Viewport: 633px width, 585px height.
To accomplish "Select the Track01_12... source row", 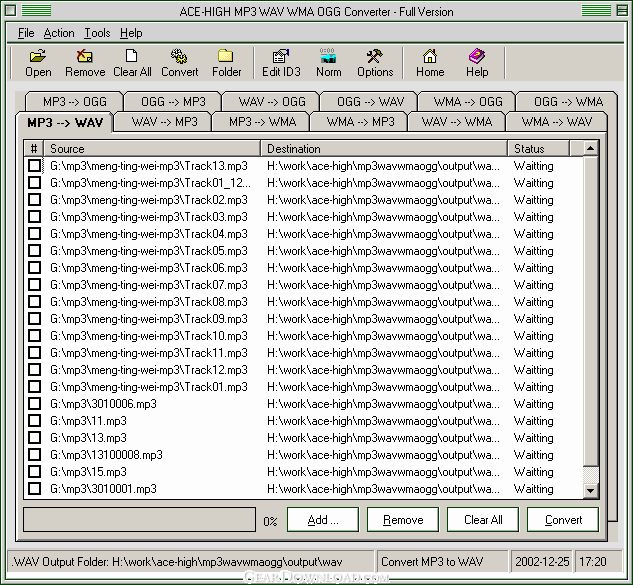I will click(x=150, y=183).
